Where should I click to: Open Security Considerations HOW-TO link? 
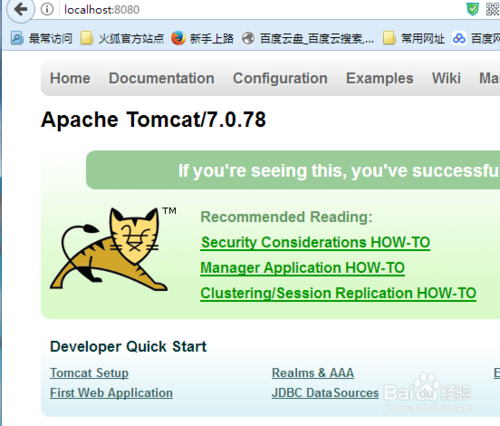pos(315,243)
